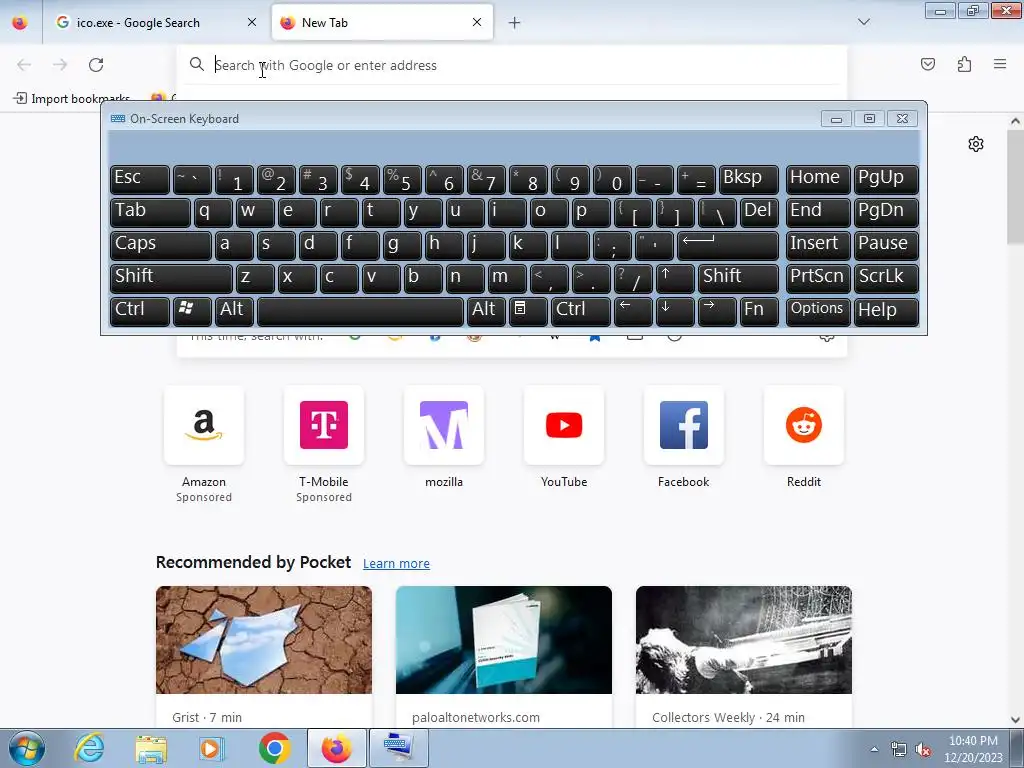Expand the list all tabs chevron

pos(863,22)
